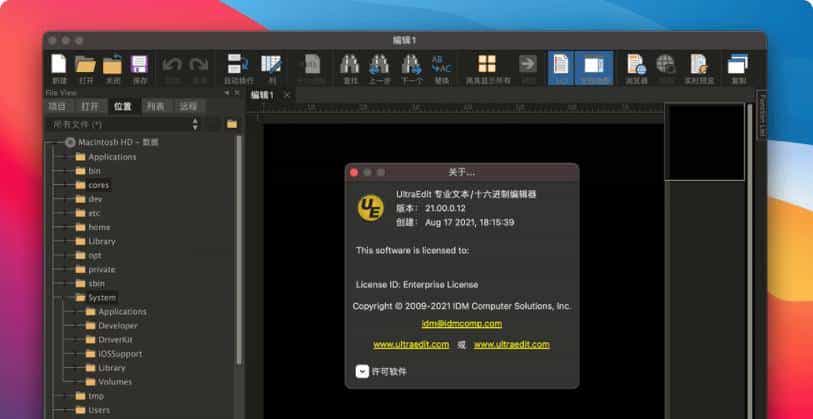This screenshot has width=813, height=419.
Task: Click the greyed-out globe toolbar icon
Action: click(666, 64)
